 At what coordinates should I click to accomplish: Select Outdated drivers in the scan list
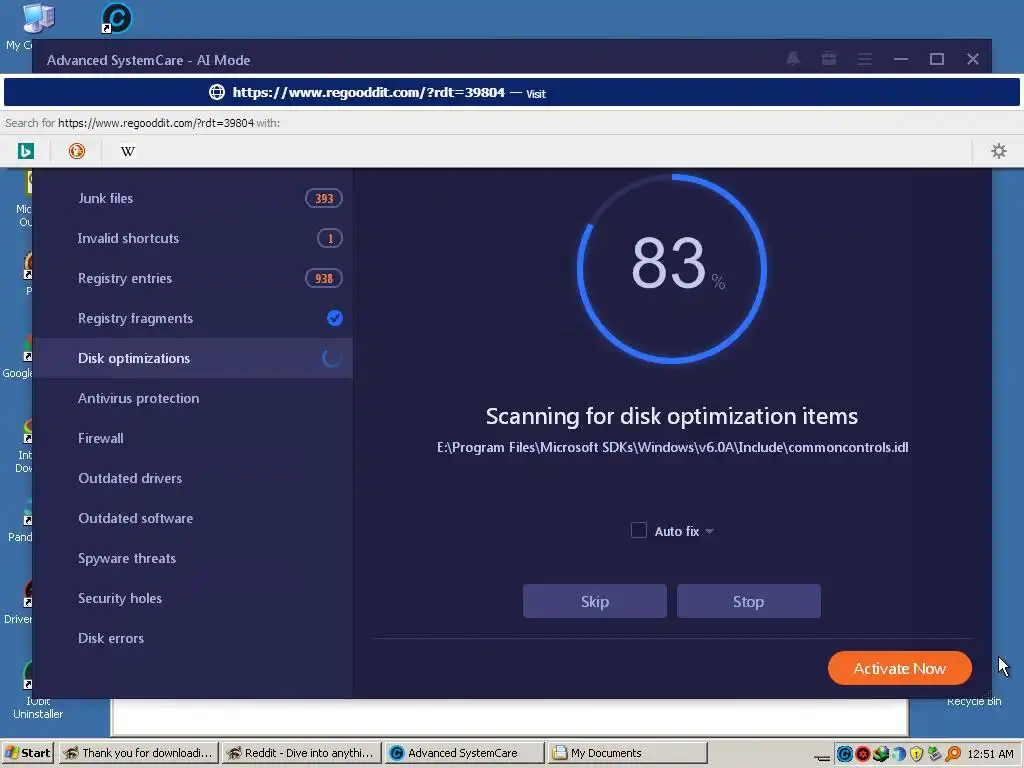[193, 478]
